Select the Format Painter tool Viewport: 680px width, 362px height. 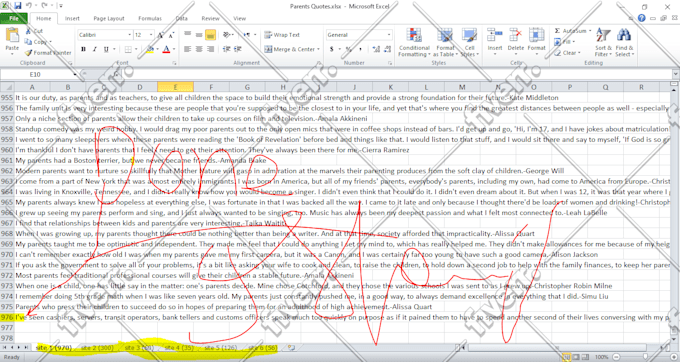(x=48, y=53)
